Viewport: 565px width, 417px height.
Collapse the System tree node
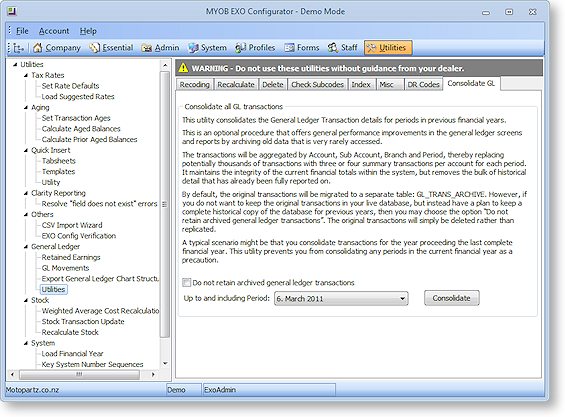pos(26,343)
